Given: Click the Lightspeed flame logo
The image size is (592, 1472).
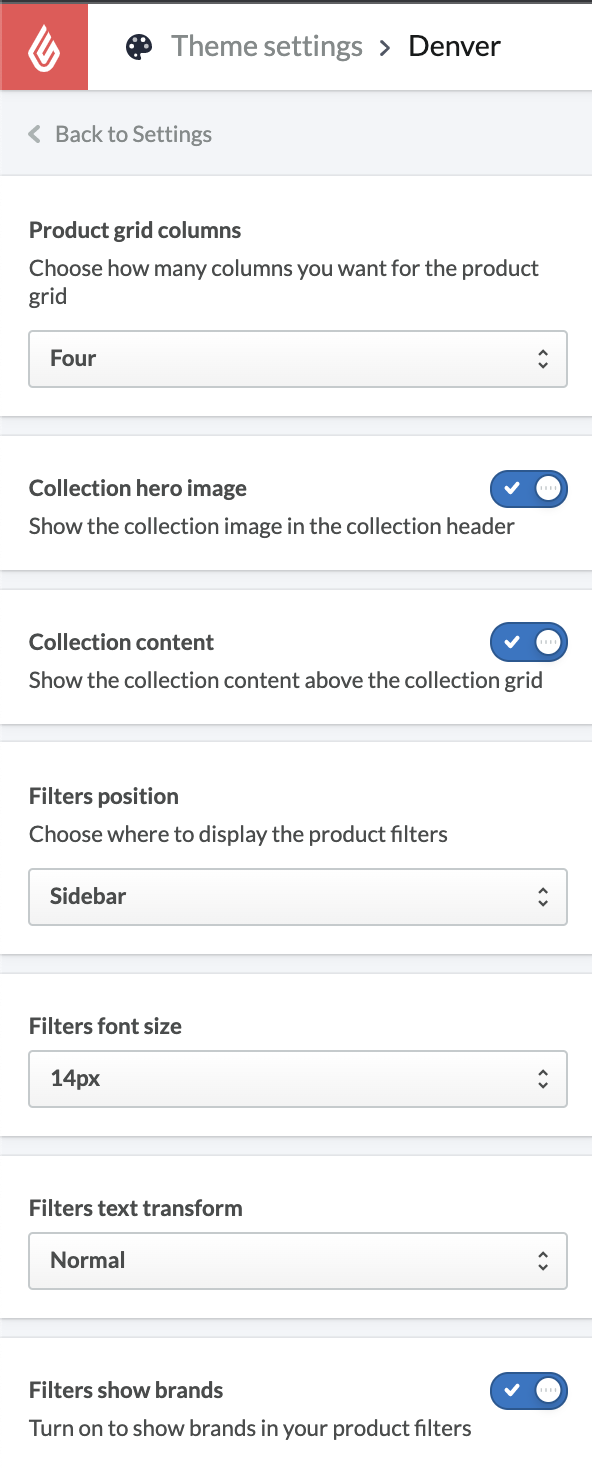Looking at the screenshot, I should [44, 46].
